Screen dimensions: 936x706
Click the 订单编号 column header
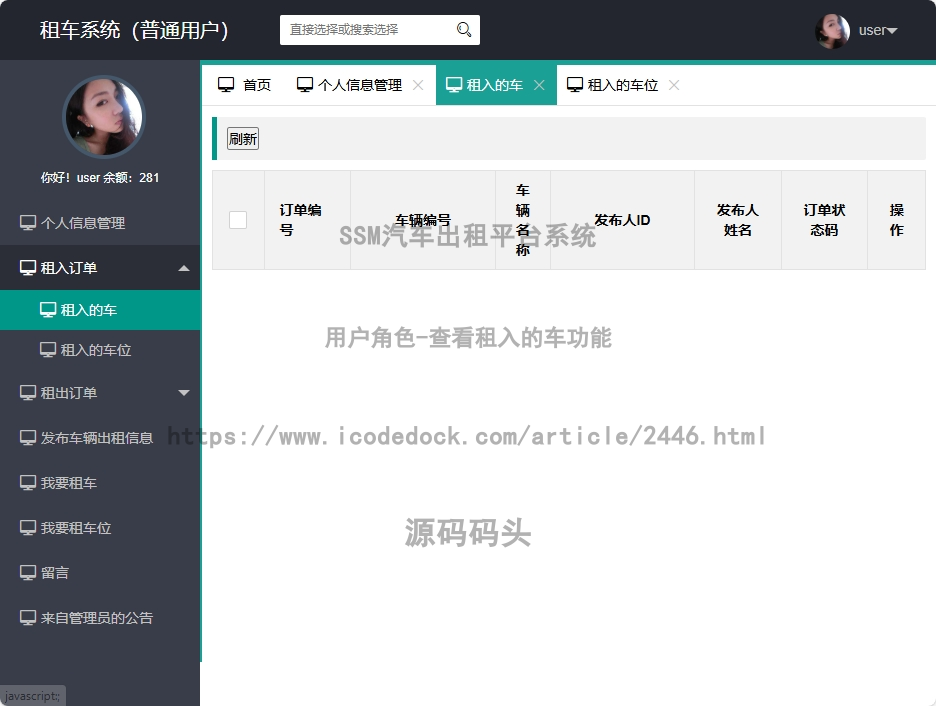[307, 220]
